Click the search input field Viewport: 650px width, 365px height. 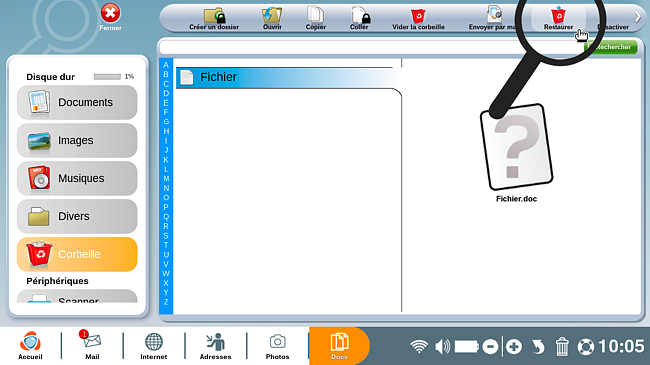pyautogui.click(x=371, y=47)
